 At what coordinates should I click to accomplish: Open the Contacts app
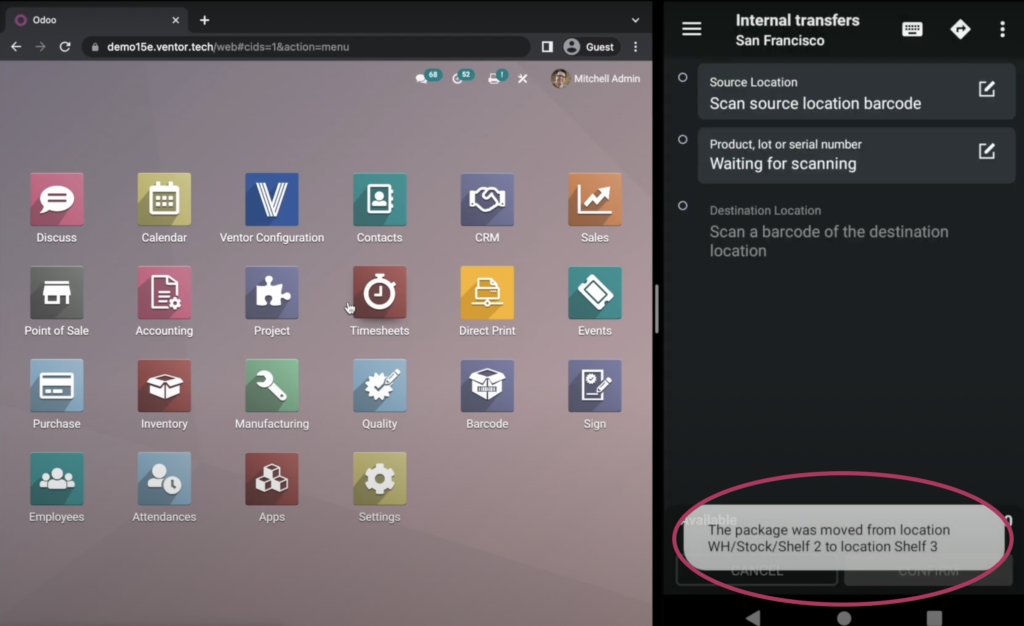click(x=379, y=200)
